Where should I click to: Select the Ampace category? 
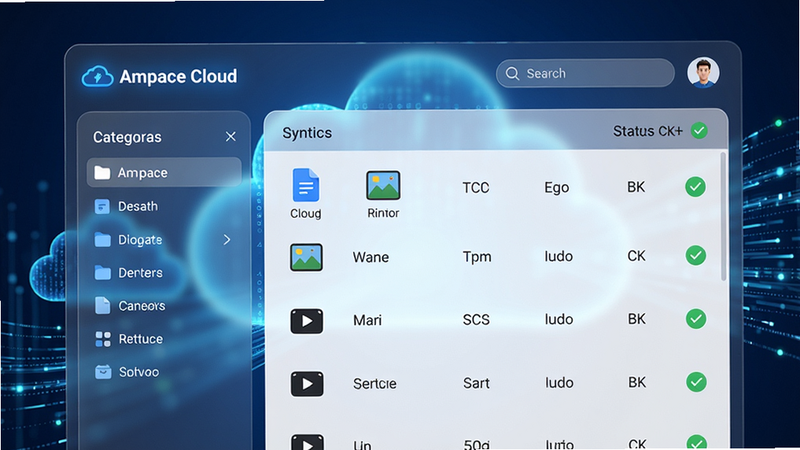coord(164,172)
